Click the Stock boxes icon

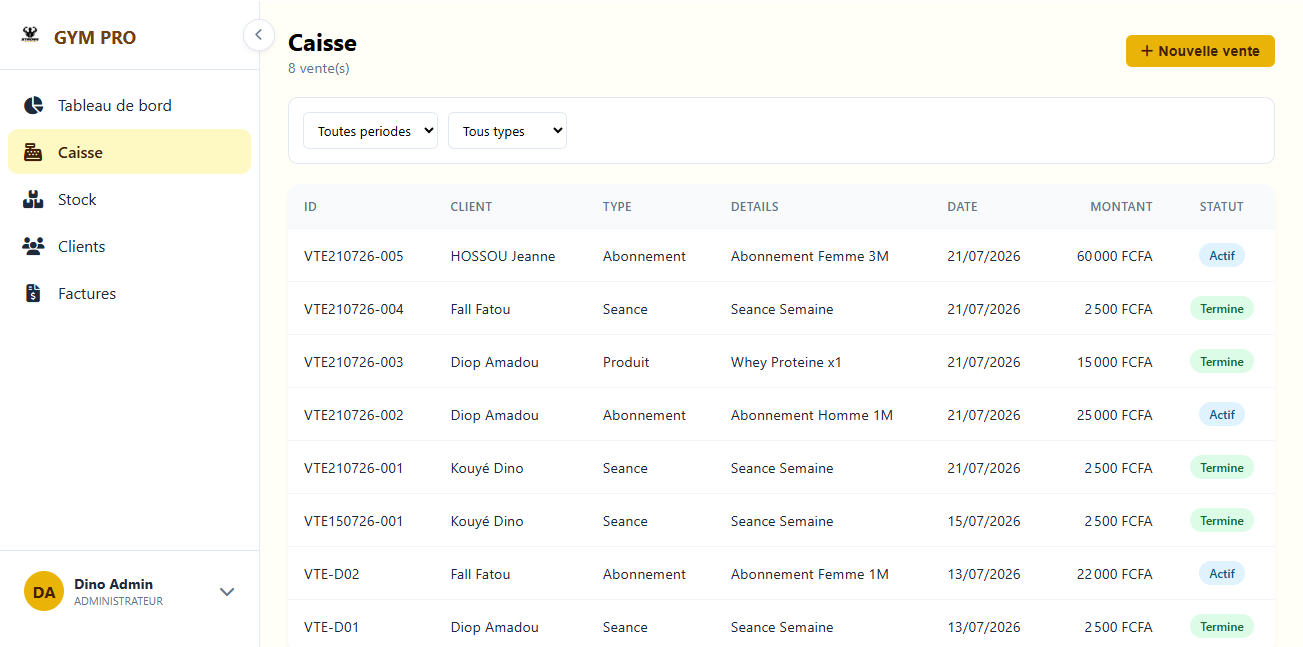click(33, 199)
